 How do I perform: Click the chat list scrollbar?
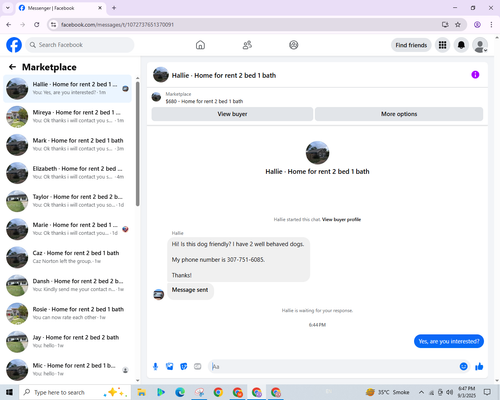(137, 143)
